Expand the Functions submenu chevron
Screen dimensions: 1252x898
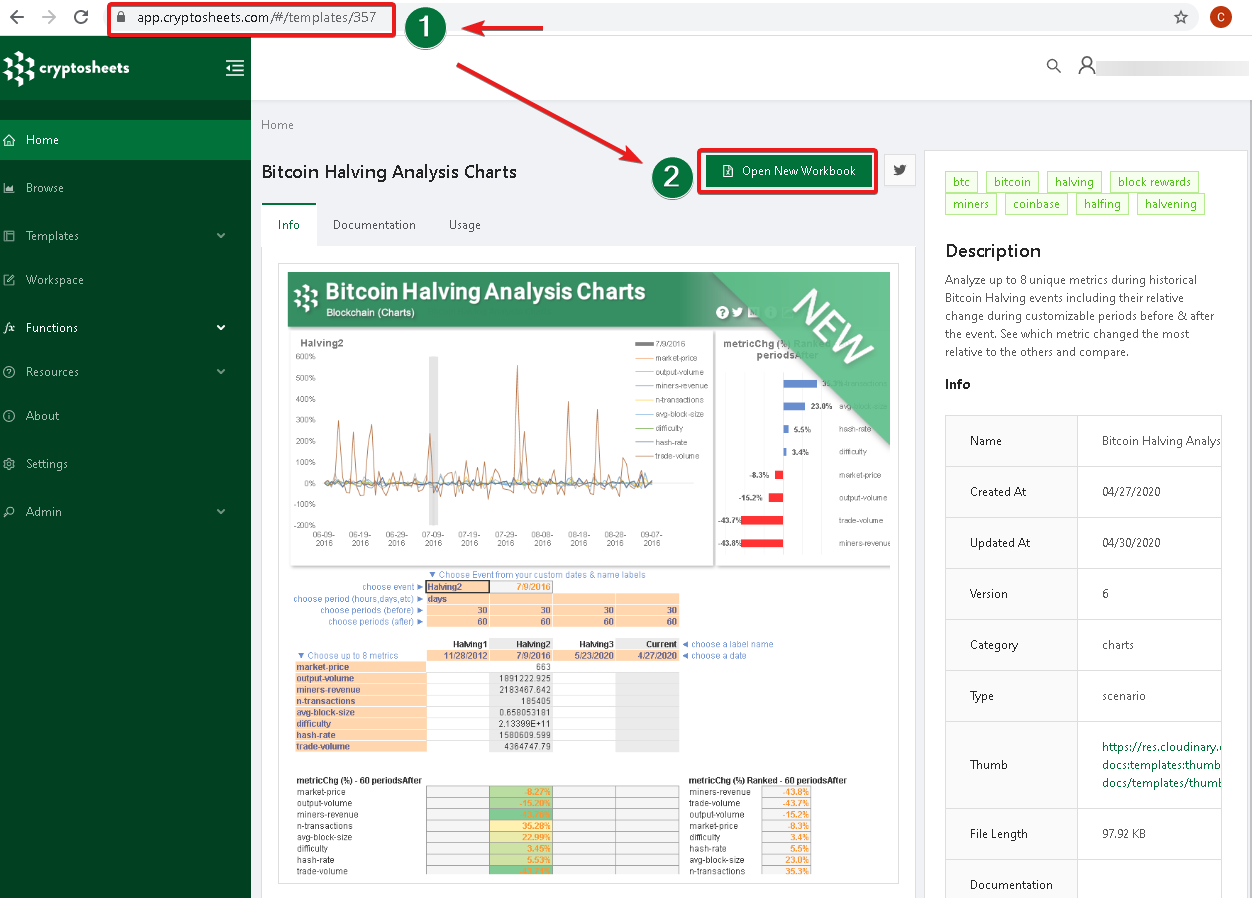[x=221, y=328]
